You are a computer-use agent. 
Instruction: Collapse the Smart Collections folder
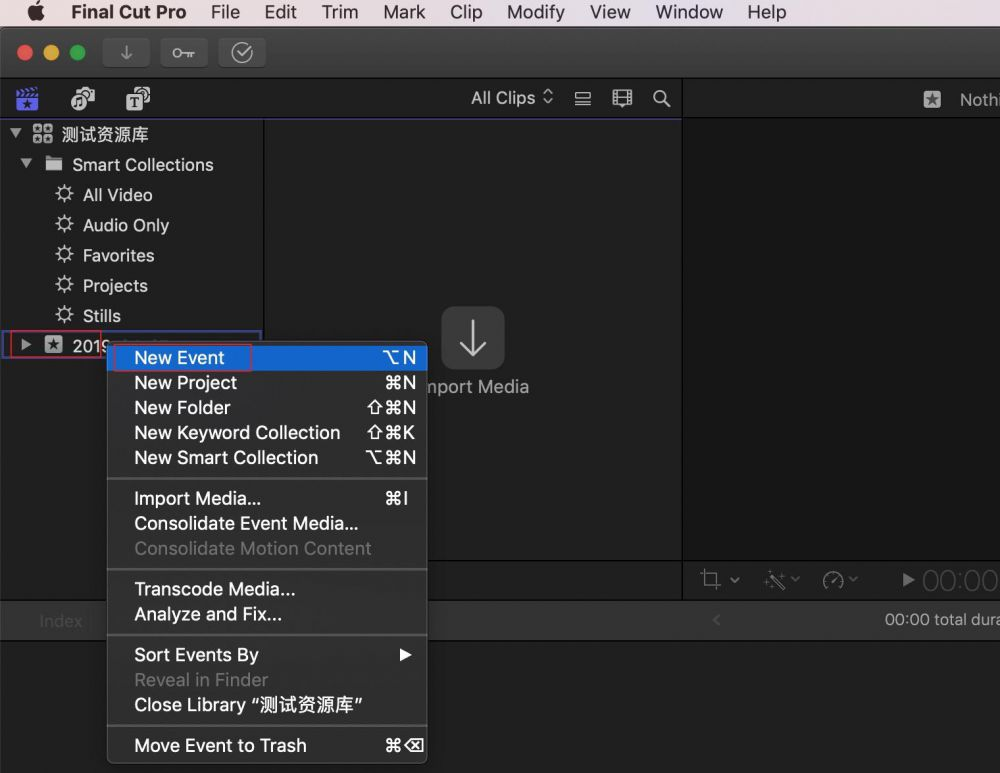pos(26,163)
